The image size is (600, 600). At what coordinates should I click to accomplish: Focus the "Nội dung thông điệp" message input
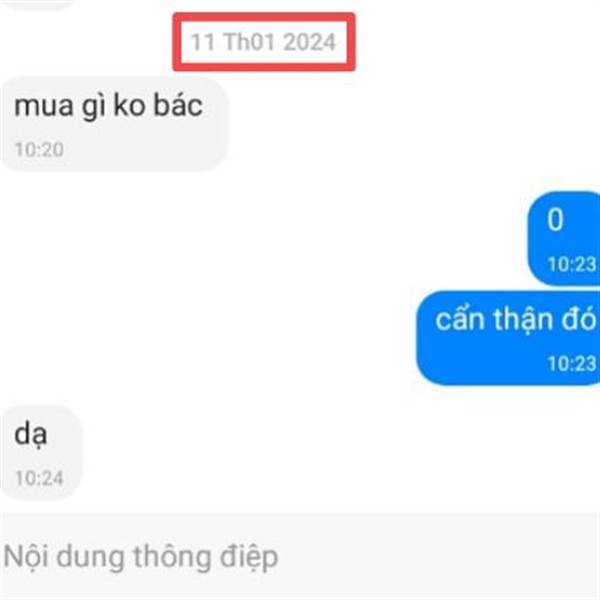click(300, 556)
